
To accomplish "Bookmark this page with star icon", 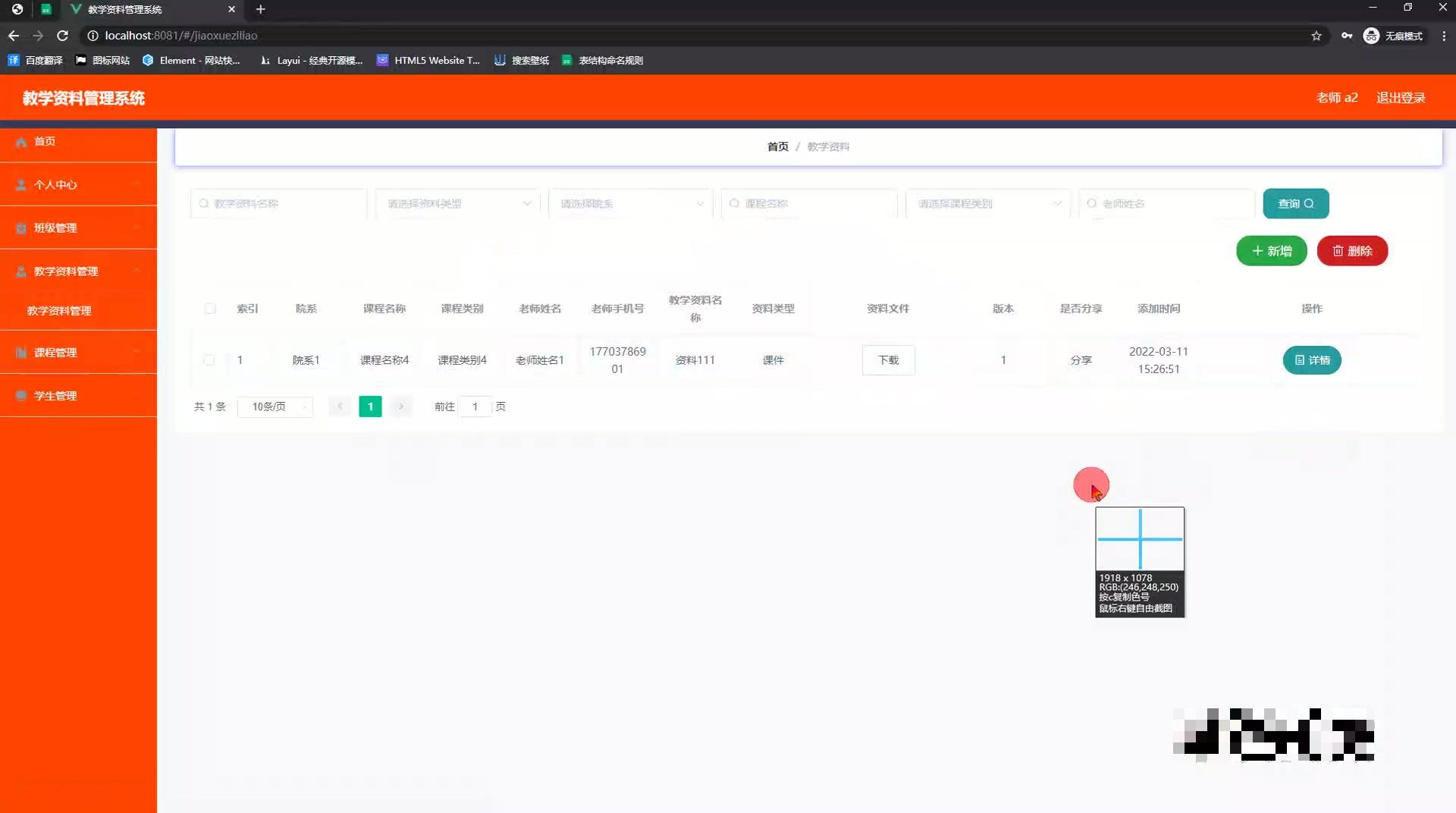I will click(1316, 36).
